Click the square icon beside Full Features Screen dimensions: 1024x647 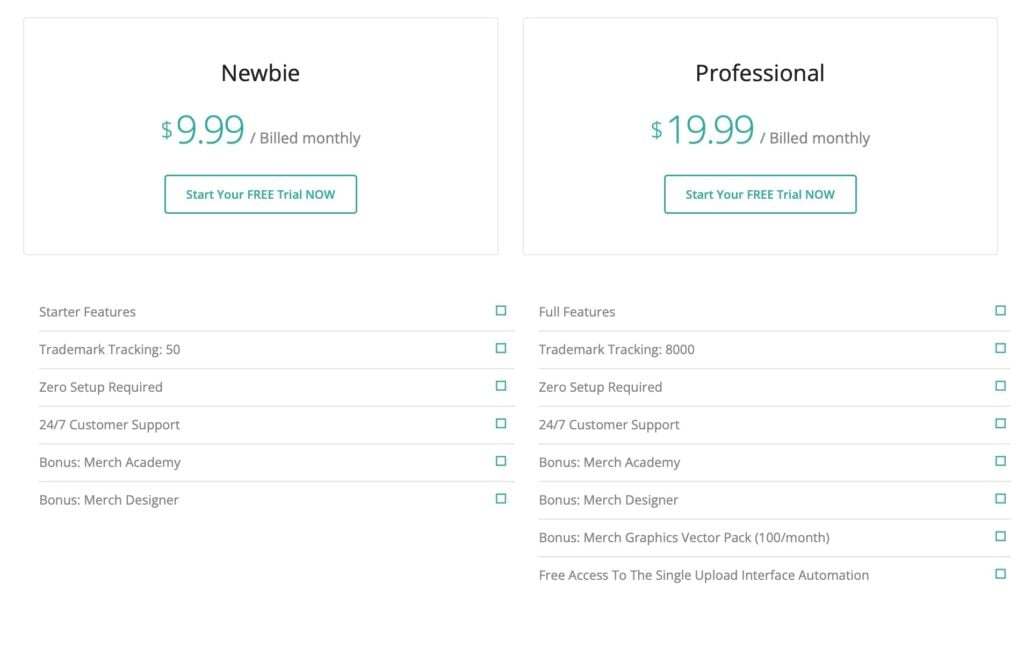1000,311
